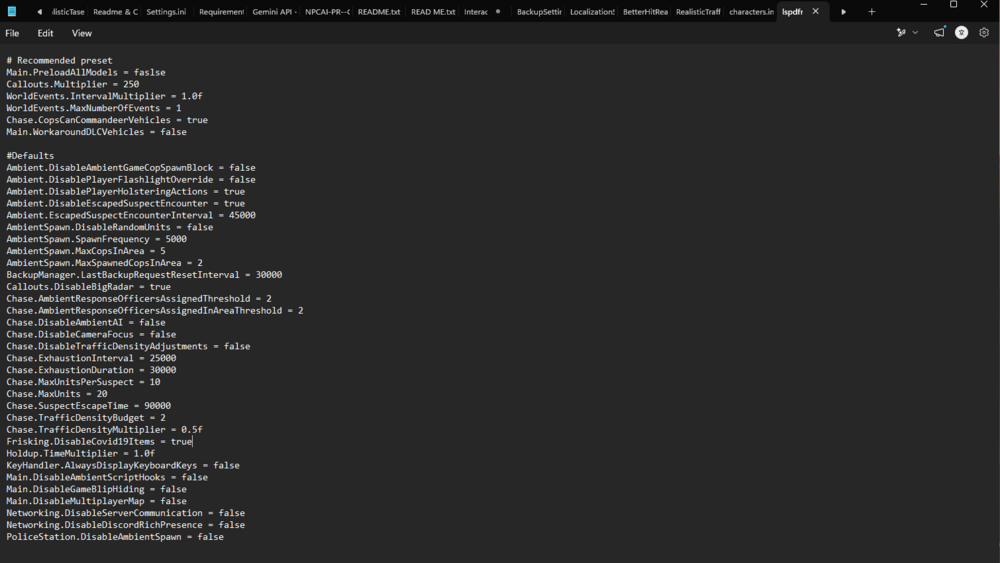Click 'WorldEvents.MaxNumberOfEvents = 1' line
The width and height of the screenshot is (1000, 563).
[94, 108]
